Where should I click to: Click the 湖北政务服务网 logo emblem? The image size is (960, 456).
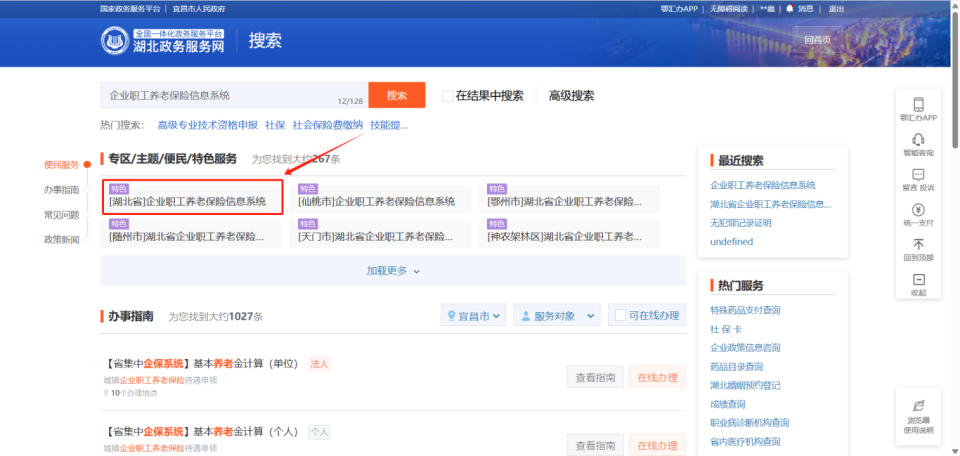coord(115,40)
